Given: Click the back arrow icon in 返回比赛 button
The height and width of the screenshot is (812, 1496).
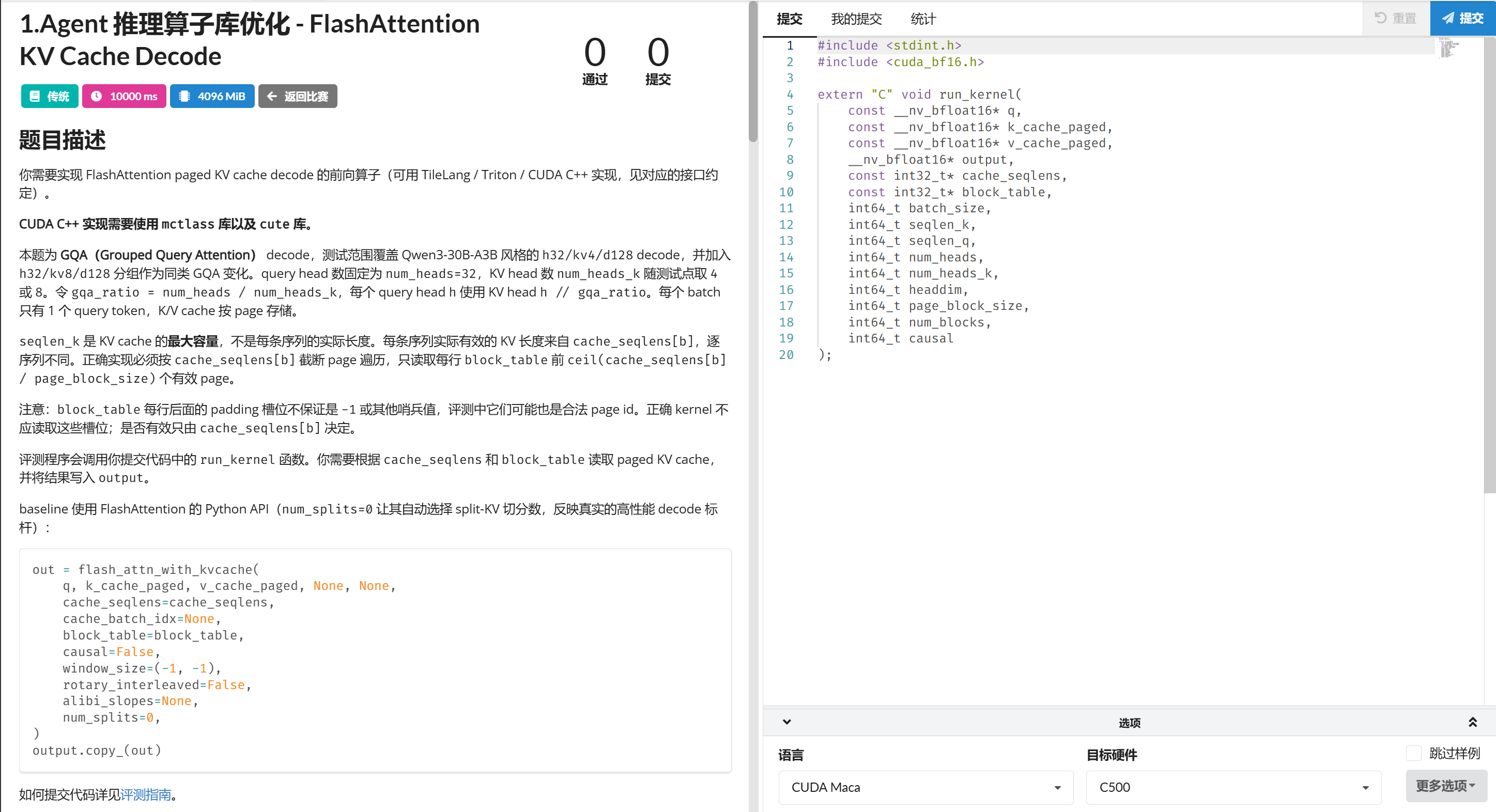Looking at the screenshot, I should pos(272,97).
